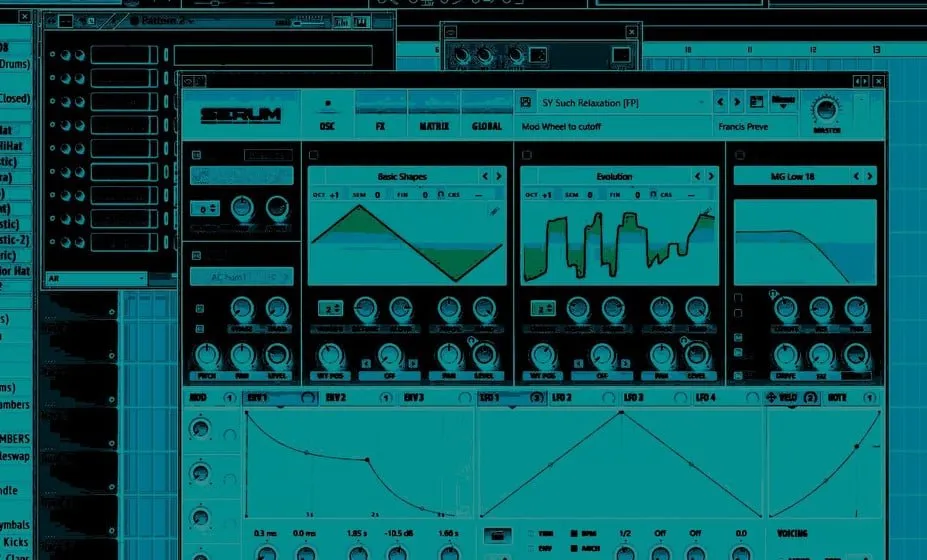927x560 pixels.
Task: Click the sub oscillator octave stepper
Action: coord(205,209)
